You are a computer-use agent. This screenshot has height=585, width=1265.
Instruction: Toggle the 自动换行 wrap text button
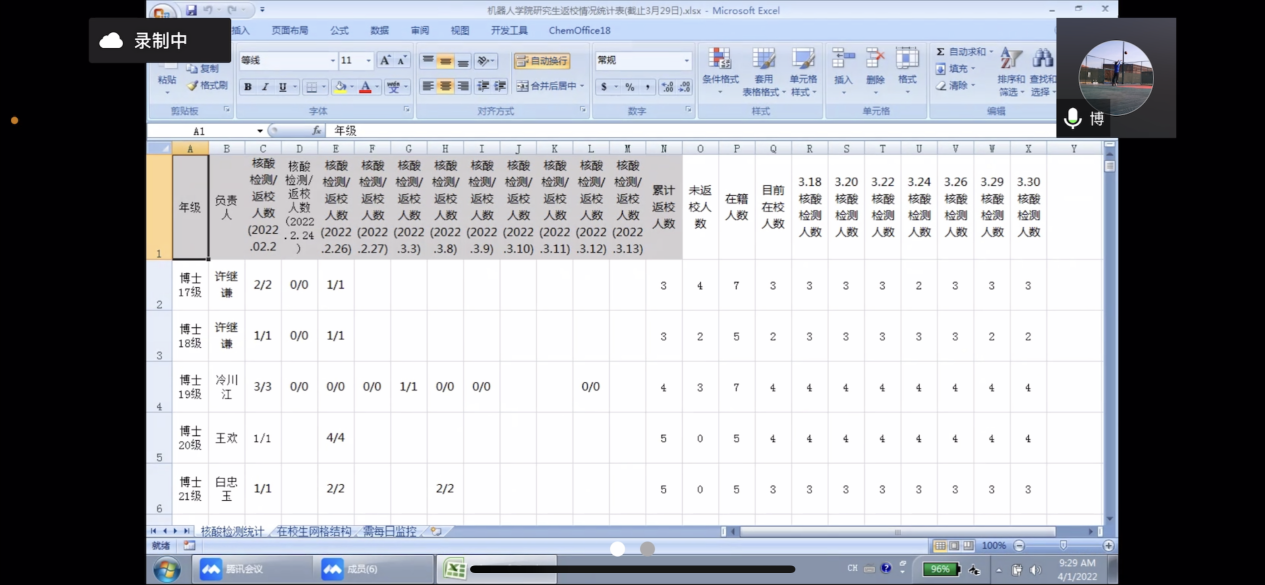542,61
